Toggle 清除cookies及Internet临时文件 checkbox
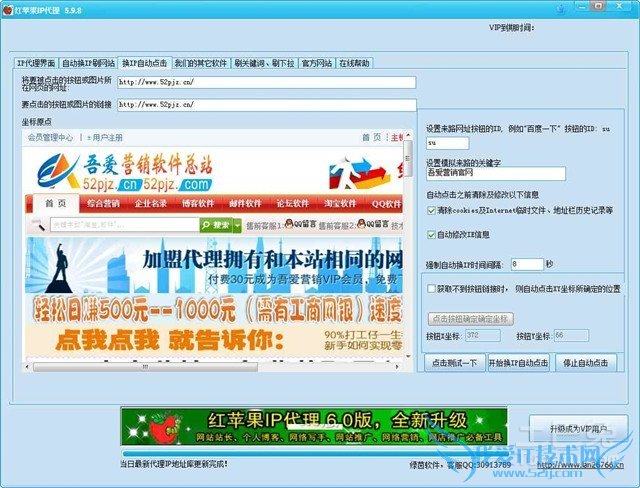This screenshot has width=640, height=488. pyautogui.click(x=431, y=210)
